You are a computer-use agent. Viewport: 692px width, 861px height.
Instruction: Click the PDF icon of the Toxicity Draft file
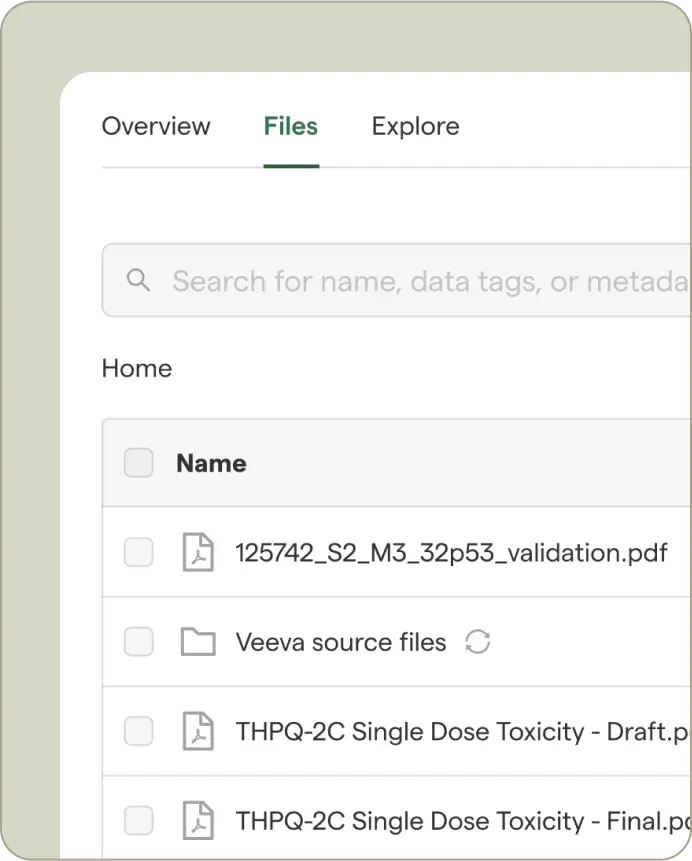point(198,732)
